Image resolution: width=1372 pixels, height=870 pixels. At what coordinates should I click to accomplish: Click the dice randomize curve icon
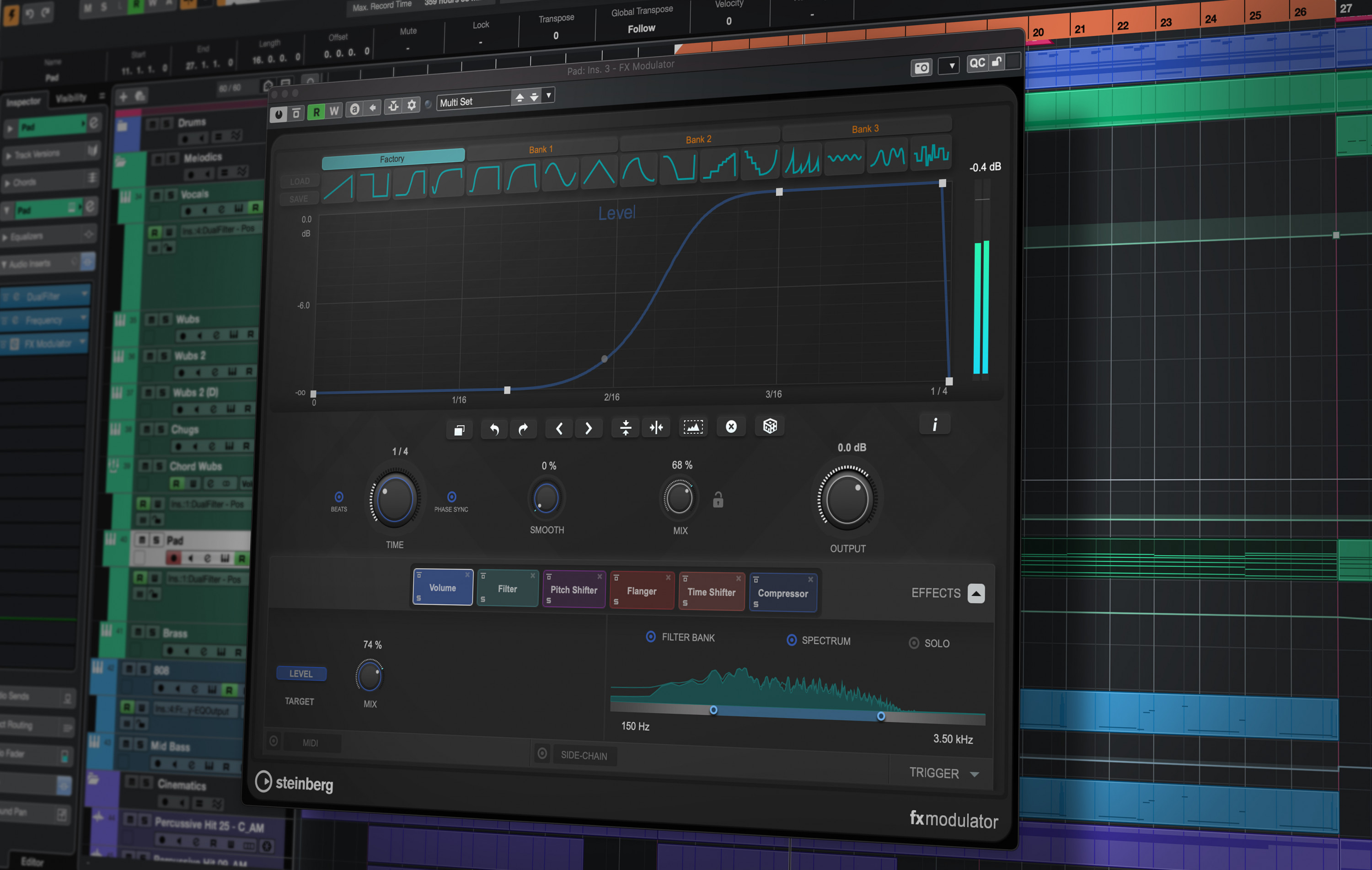point(770,426)
